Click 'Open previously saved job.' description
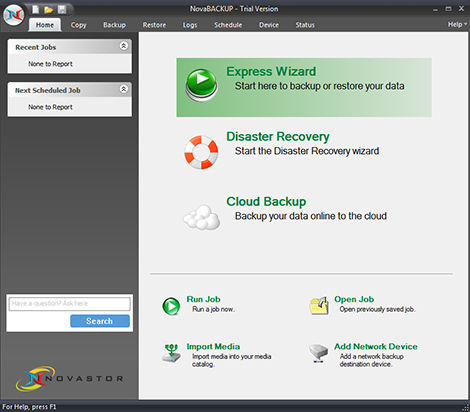This screenshot has height=412, width=470. click(377, 309)
